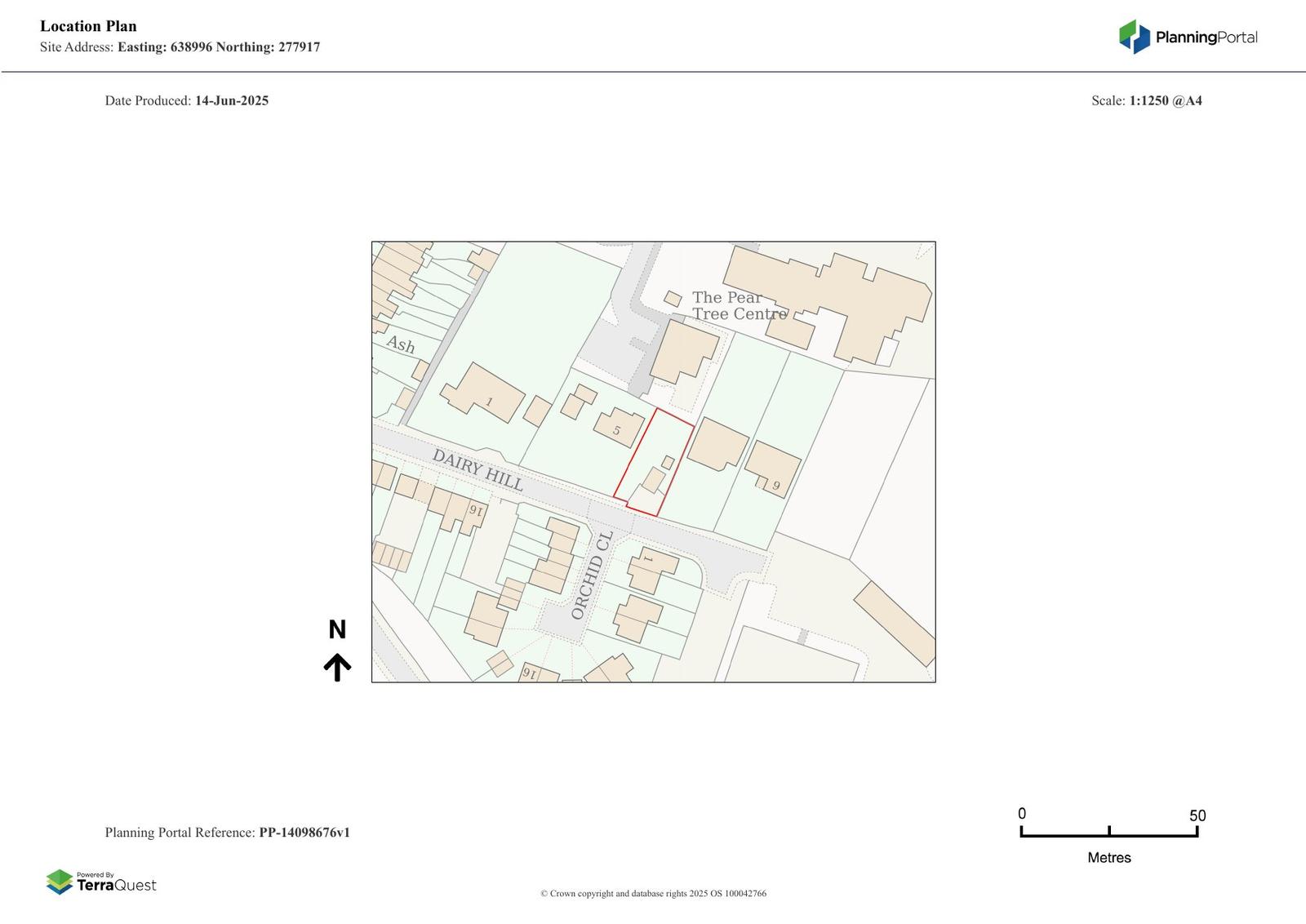This screenshot has width=1306, height=924.
Task: Click the TerraQuest layered logo icon
Action: pos(59,882)
